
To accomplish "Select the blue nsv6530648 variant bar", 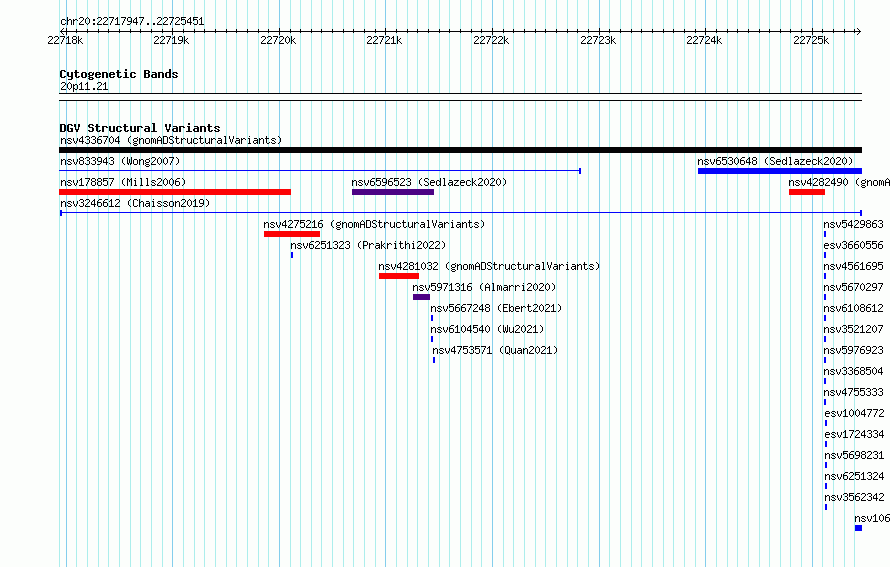I will 780,171.
